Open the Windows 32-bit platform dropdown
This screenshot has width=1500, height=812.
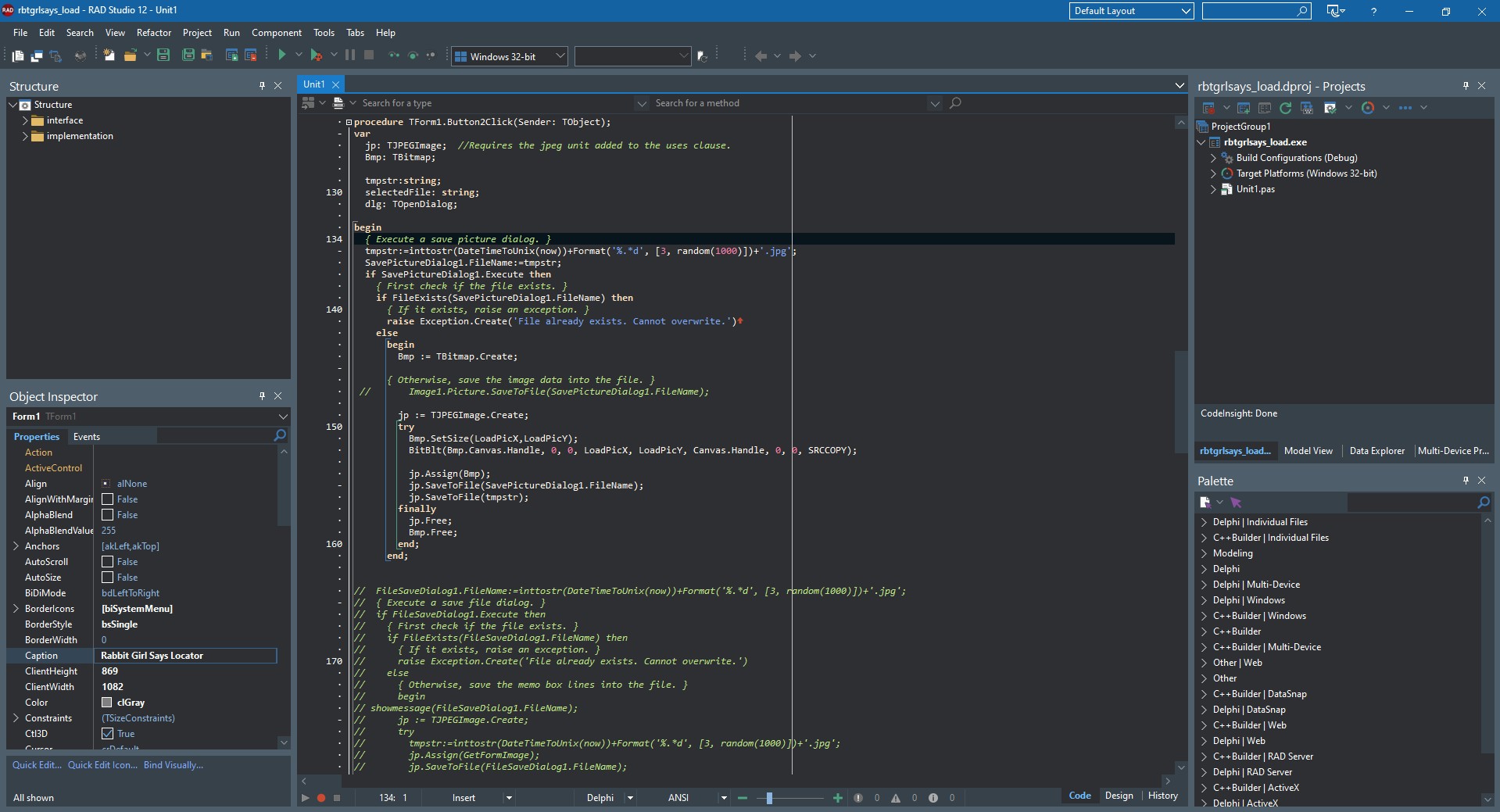pyautogui.click(x=560, y=56)
